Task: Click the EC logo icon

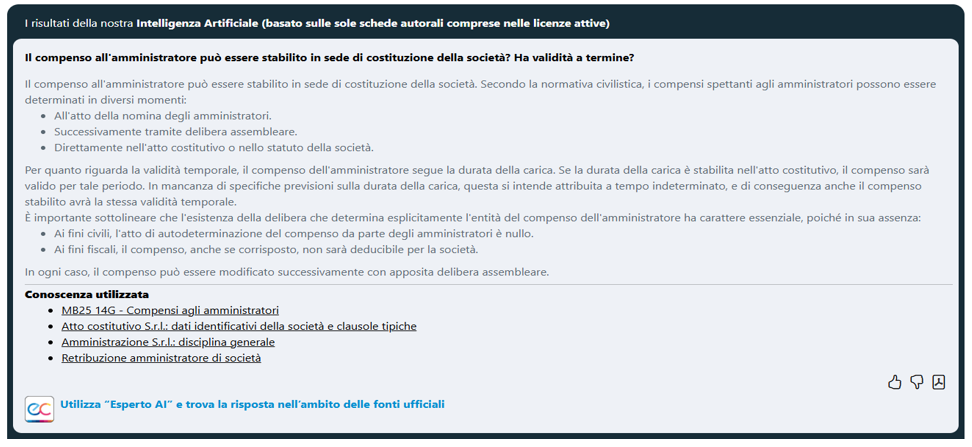Action: point(39,409)
